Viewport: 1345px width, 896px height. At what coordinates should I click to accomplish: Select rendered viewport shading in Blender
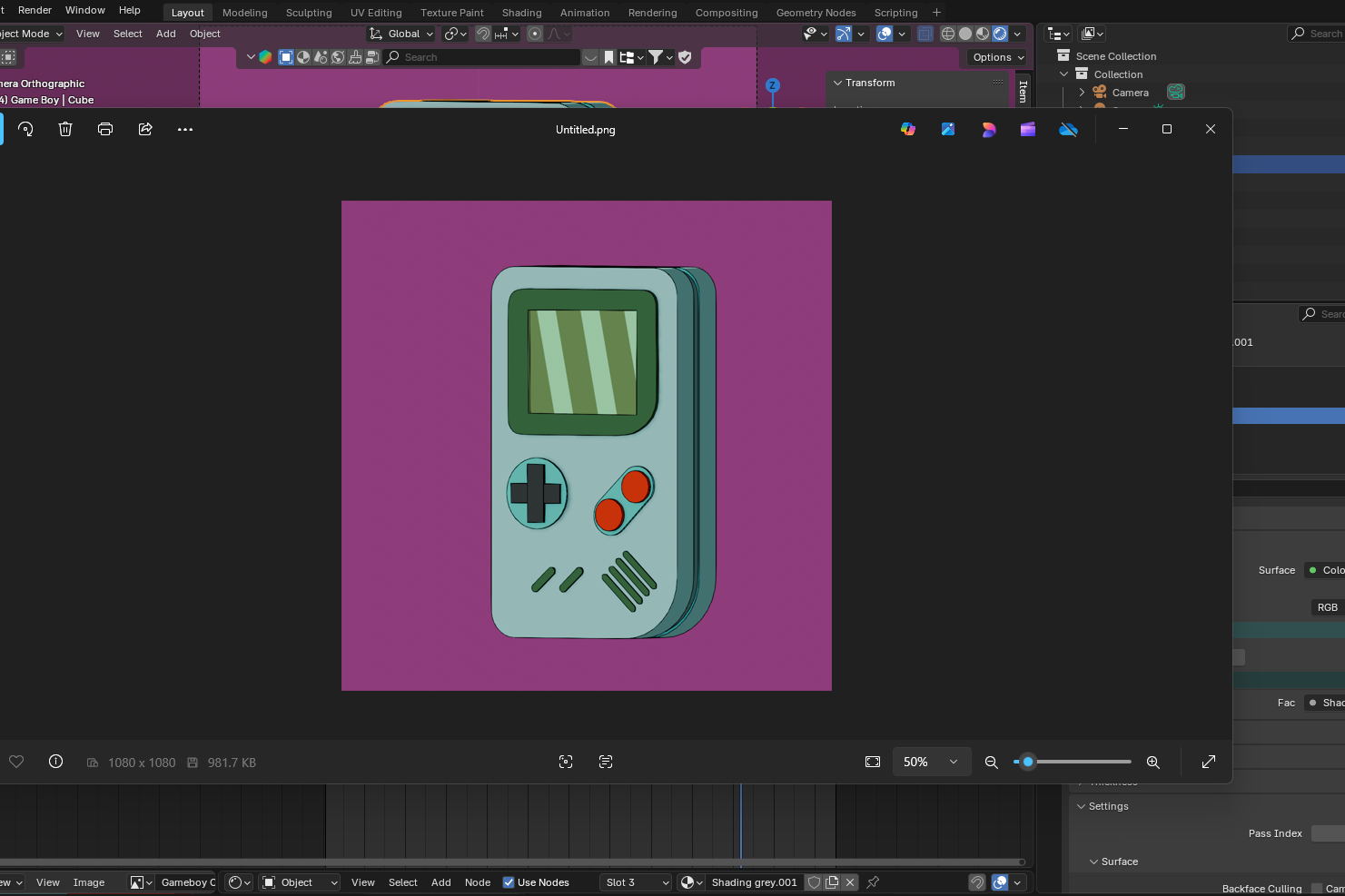[1000, 34]
